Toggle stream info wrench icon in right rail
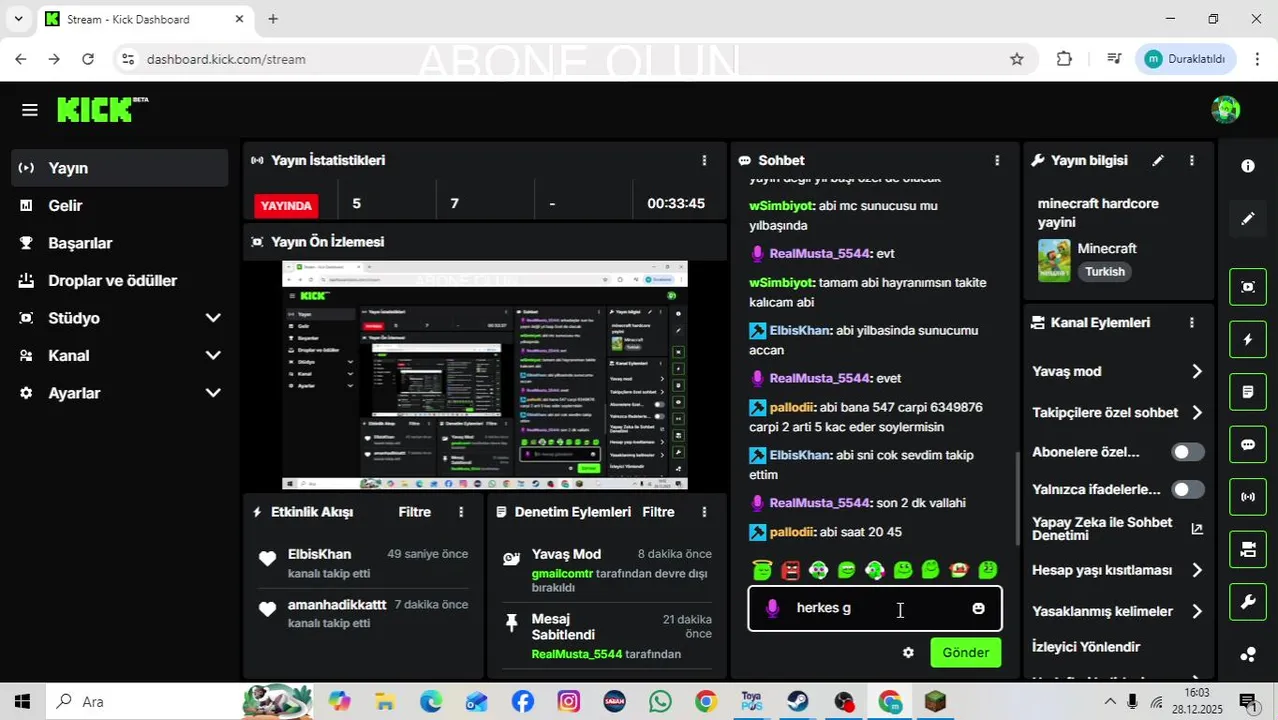 [1248, 602]
